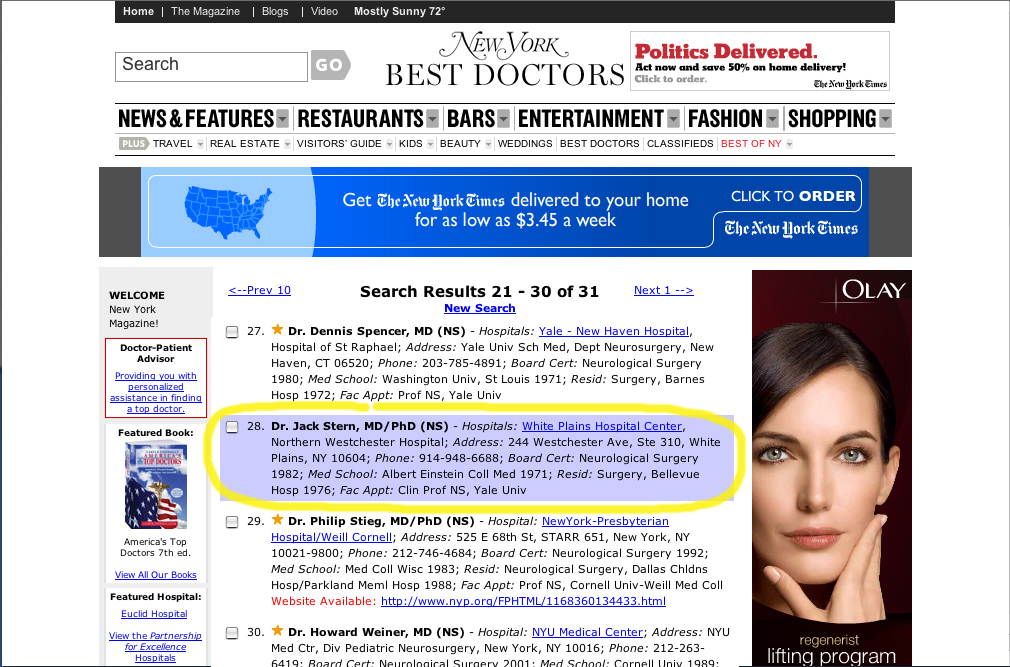This screenshot has height=667, width=1010.
Task: Open the Olay regenerist ad
Action: (832, 468)
